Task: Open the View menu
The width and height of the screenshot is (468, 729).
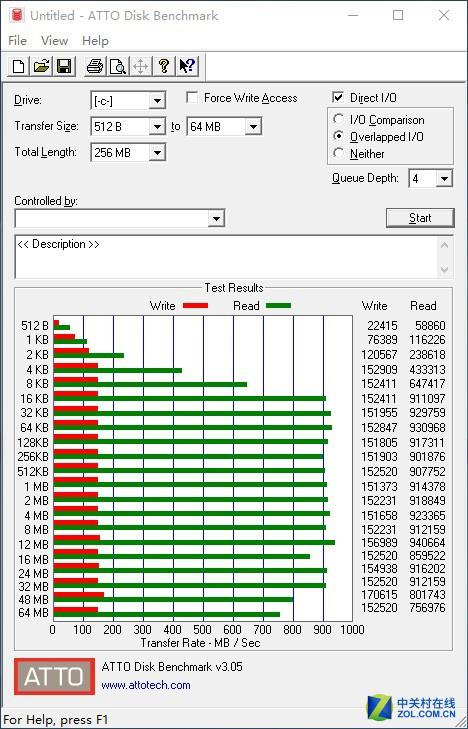Action: pyautogui.click(x=54, y=41)
